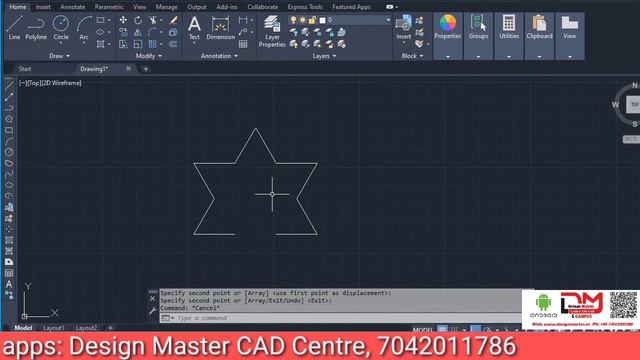Open the Groups panel button
Image resolution: width=640 pixels, height=360 pixels.
(x=478, y=36)
